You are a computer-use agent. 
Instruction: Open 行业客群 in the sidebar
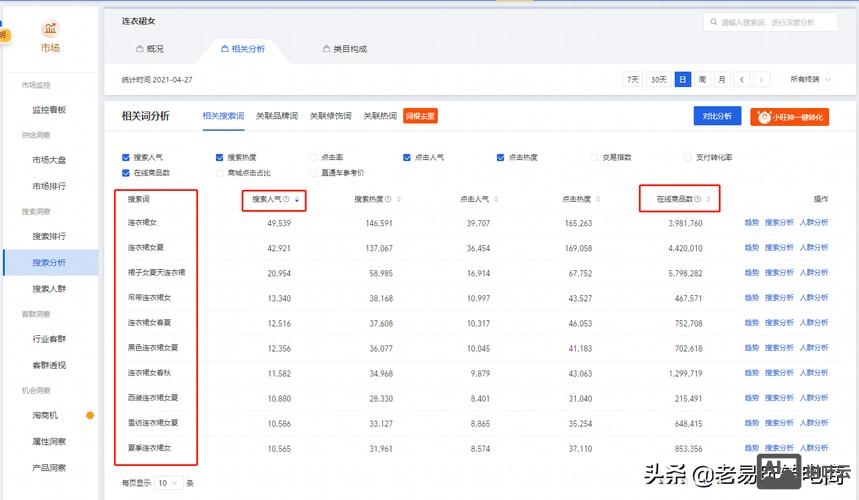tap(49, 339)
